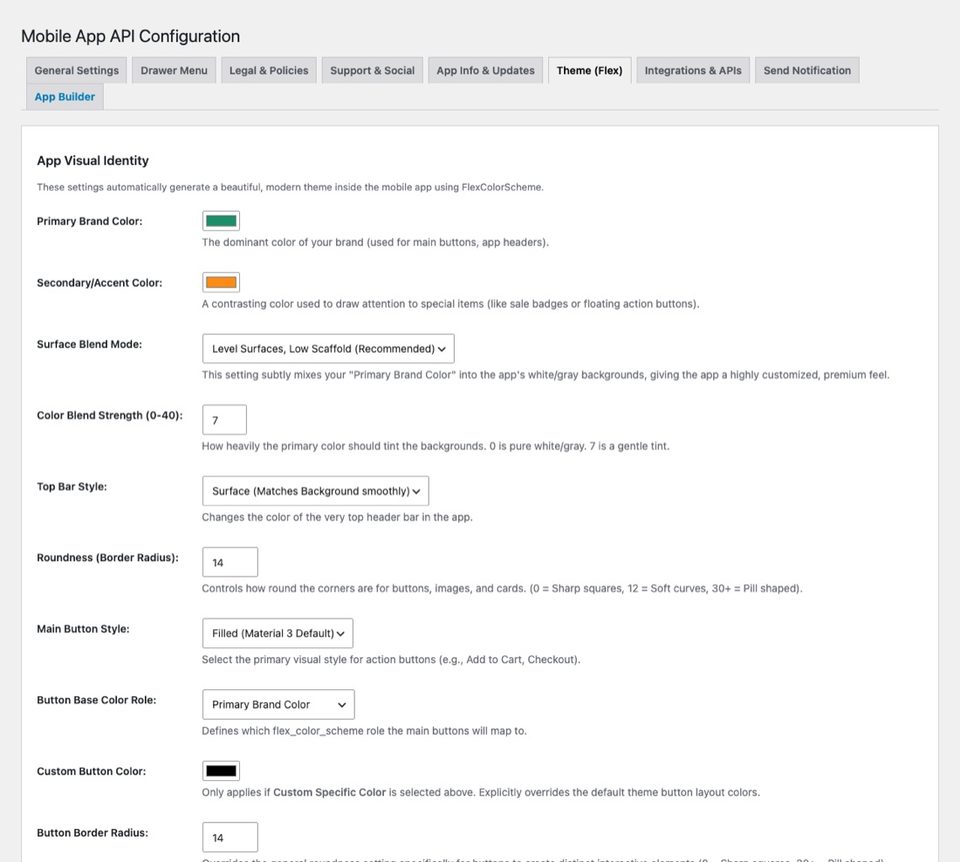Click the description mentioning FlexColorScheme
The image size is (960, 862).
coord(290,187)
